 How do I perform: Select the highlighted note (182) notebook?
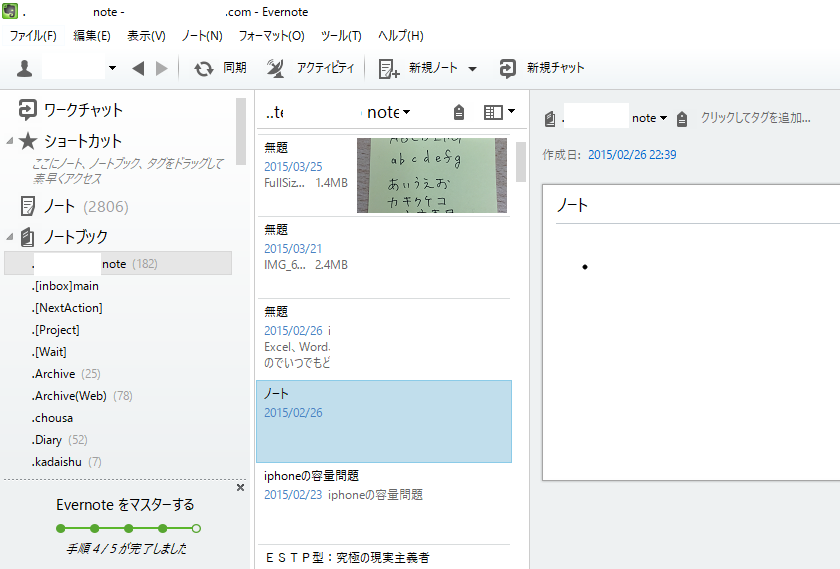118,264
